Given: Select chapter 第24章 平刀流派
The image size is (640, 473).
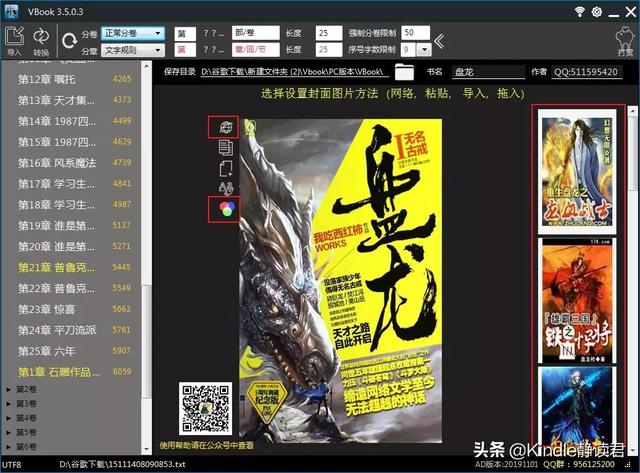Looking at the screenshot, I should pos(73,330).
